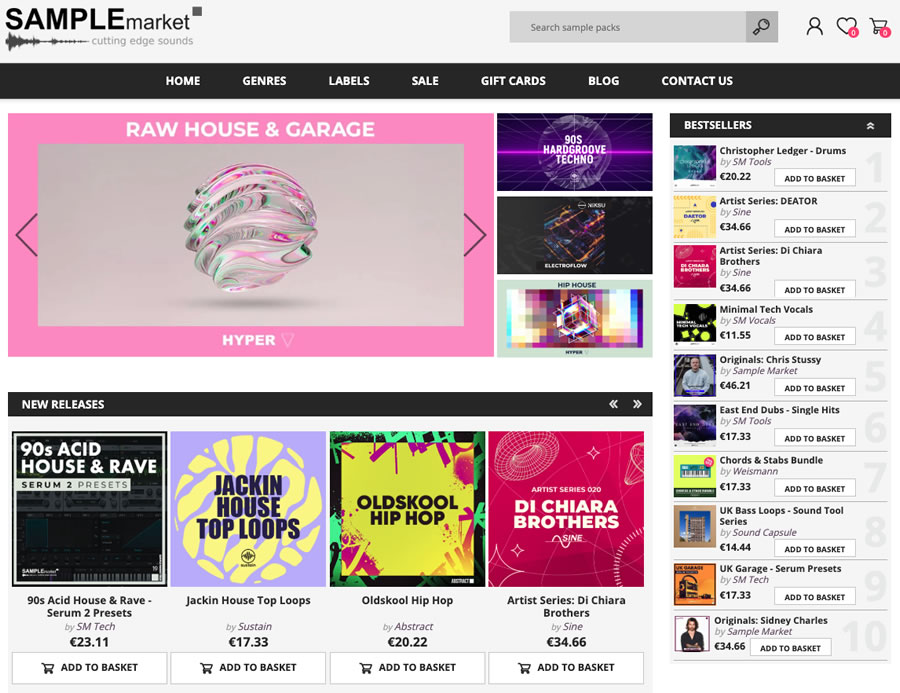Open the 90s Hardgroove Techno banner thumbnail
900x693 pixels.
click(574, 152)
